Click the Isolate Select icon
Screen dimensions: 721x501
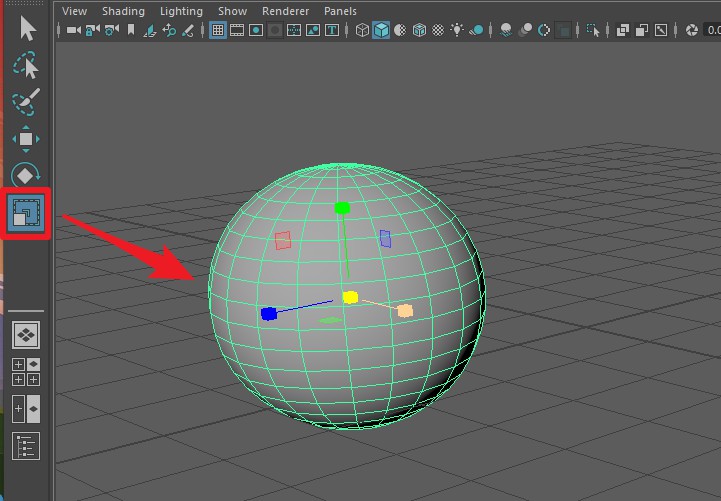point(593,30)
